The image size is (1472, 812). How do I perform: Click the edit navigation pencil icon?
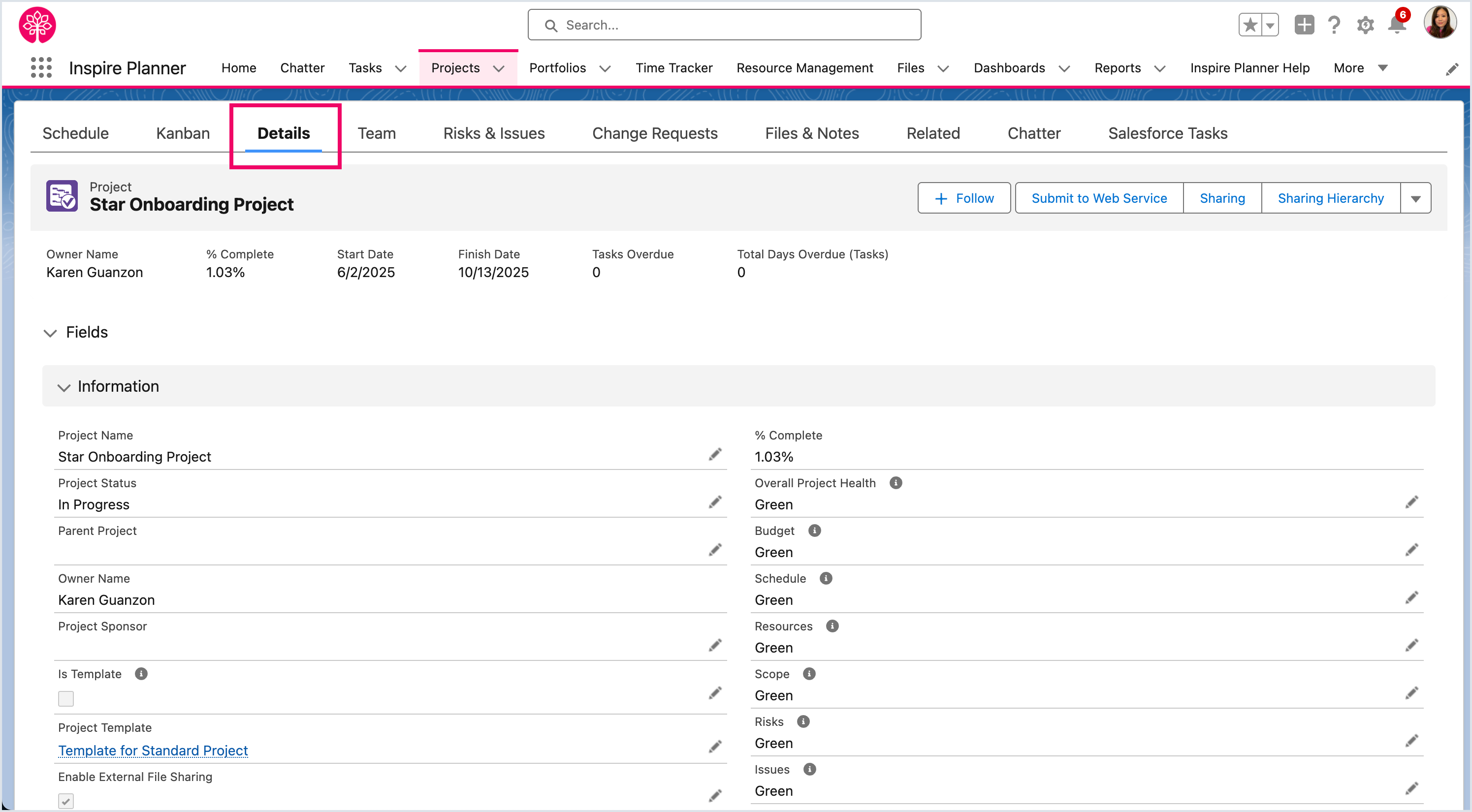[x=1452, y=69]
